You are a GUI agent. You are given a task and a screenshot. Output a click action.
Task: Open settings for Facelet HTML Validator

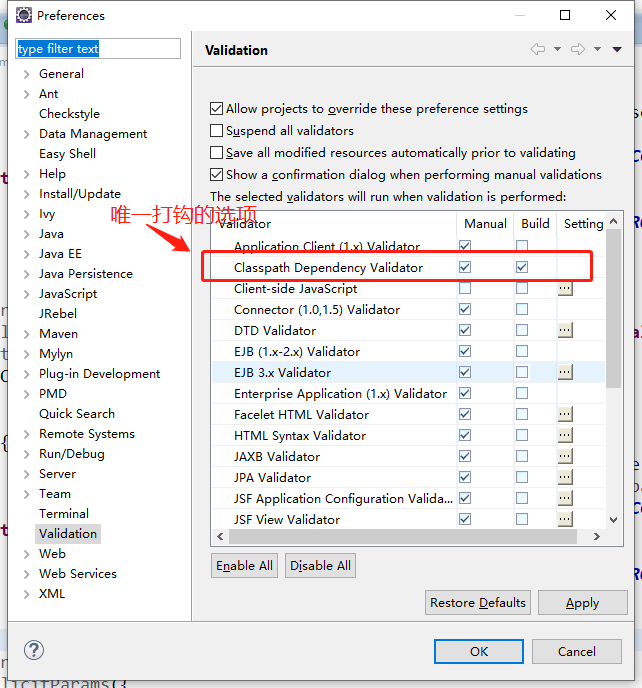[565, 414]
